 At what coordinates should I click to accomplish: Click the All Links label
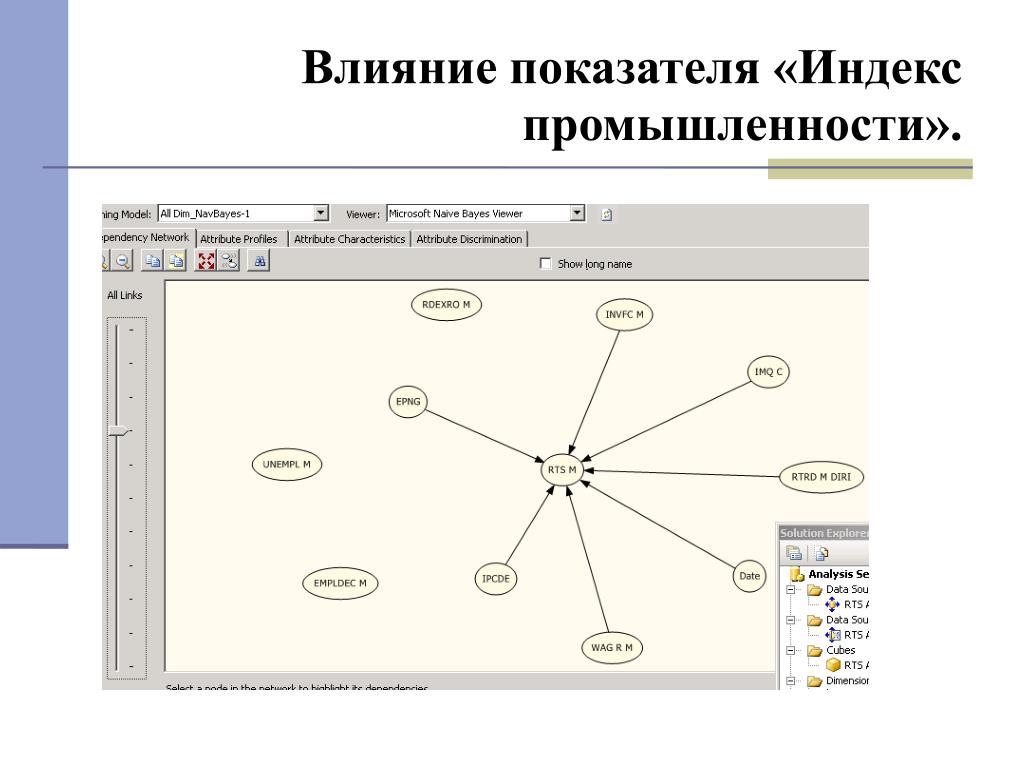pyautogui.click(x=125, y=295)
